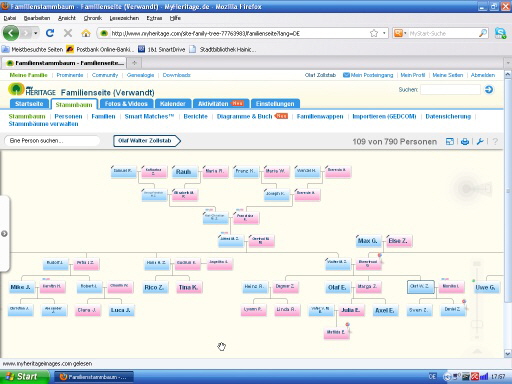Focus the Suchen site search field

click(x=450, y=89)
